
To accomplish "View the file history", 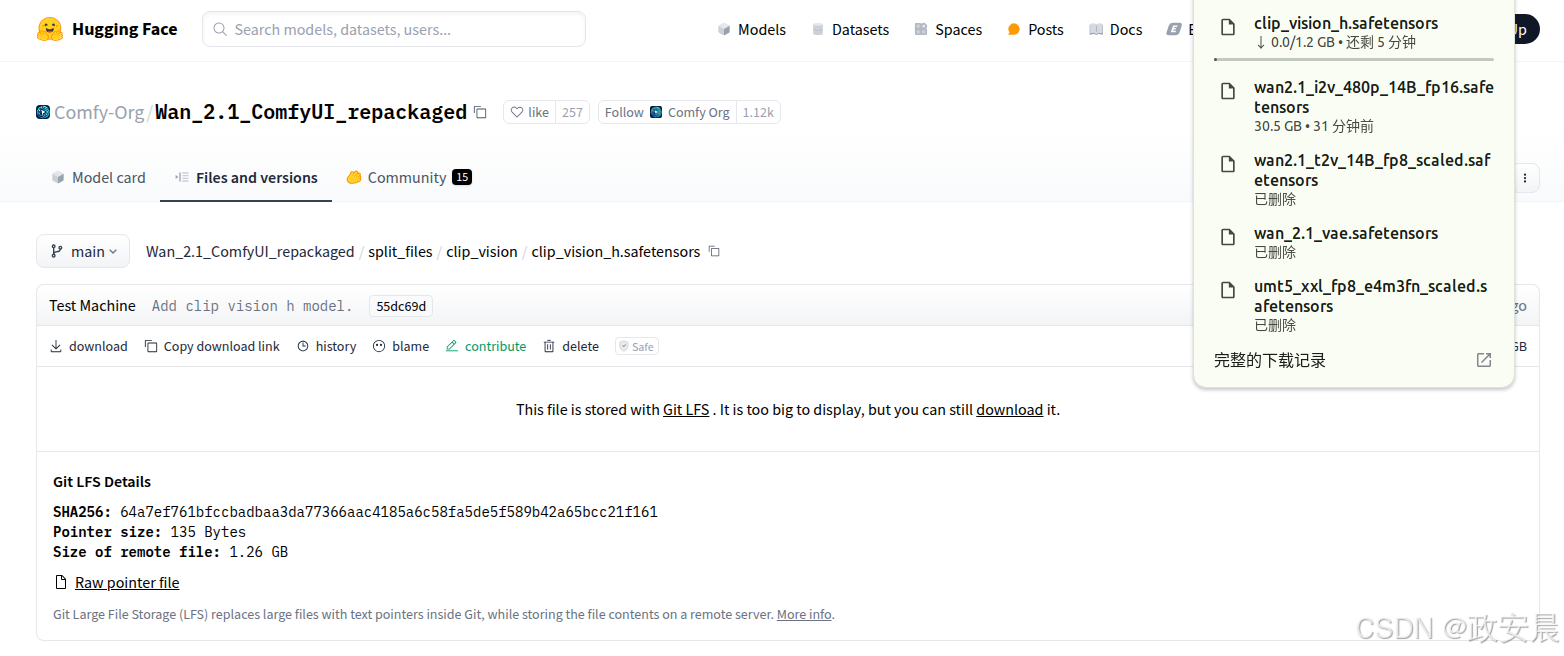I will tap(326, 346).
